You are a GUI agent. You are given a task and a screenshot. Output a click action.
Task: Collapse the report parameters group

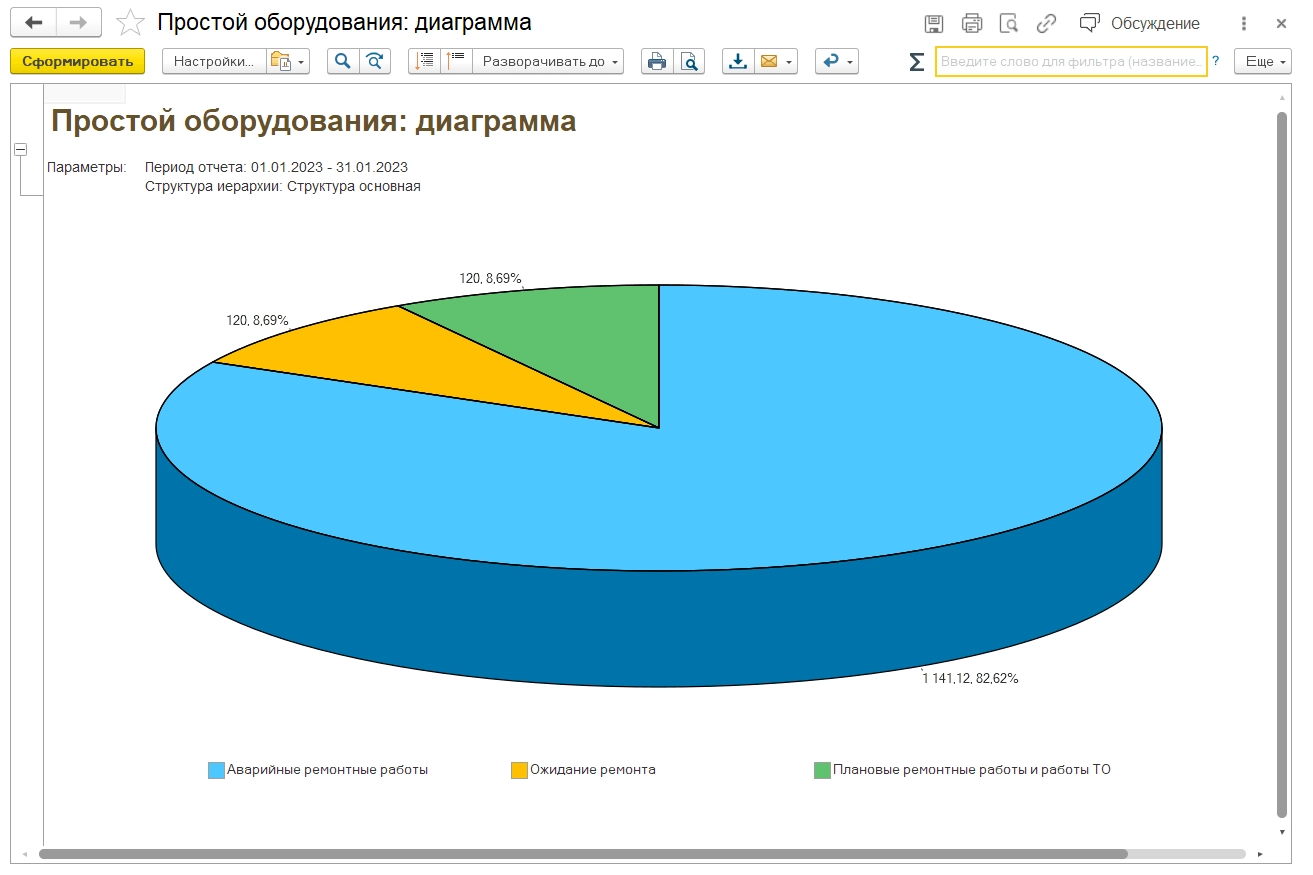(20, 149)
